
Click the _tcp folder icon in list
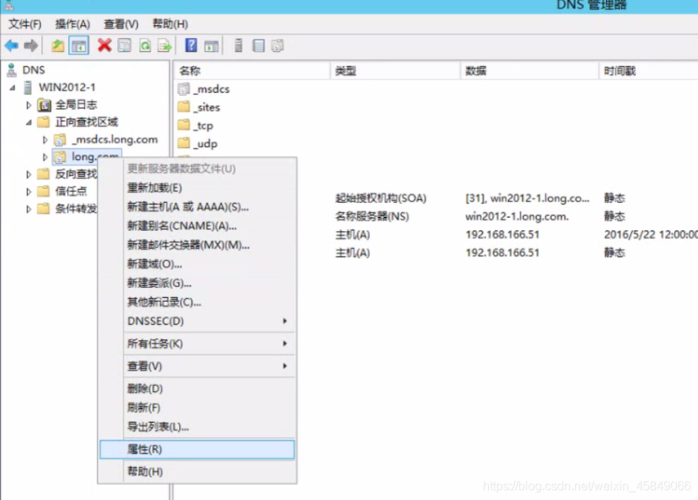[184, 125]
